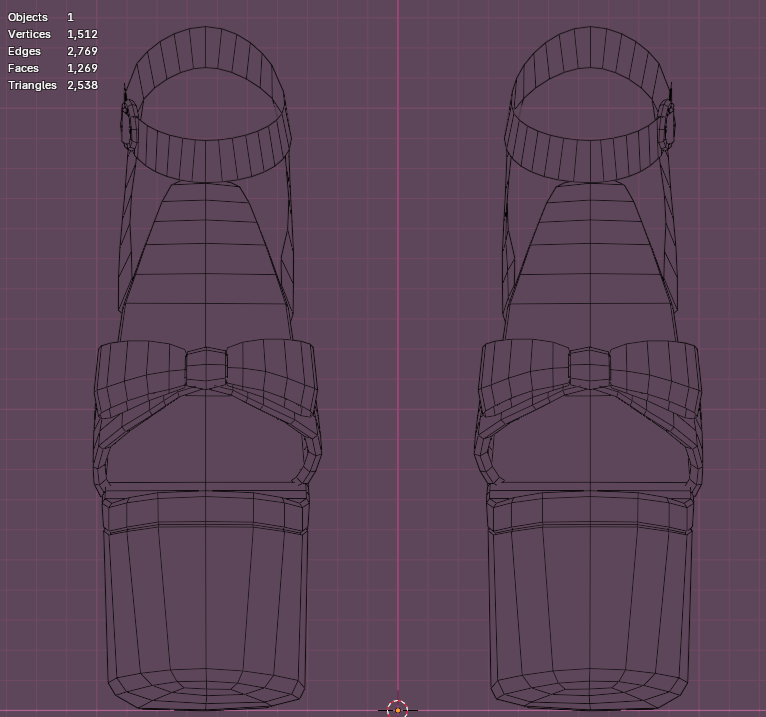Click the 'Edges' statistics label
The height and width of the screenshot is (717, 766).
[x=24, y=52]
